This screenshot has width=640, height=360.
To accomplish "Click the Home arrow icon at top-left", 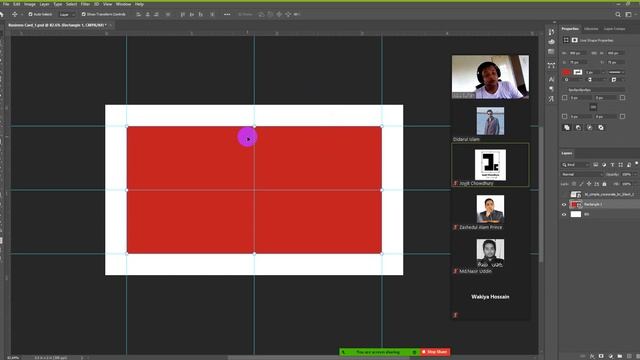I will click(2, 14).
